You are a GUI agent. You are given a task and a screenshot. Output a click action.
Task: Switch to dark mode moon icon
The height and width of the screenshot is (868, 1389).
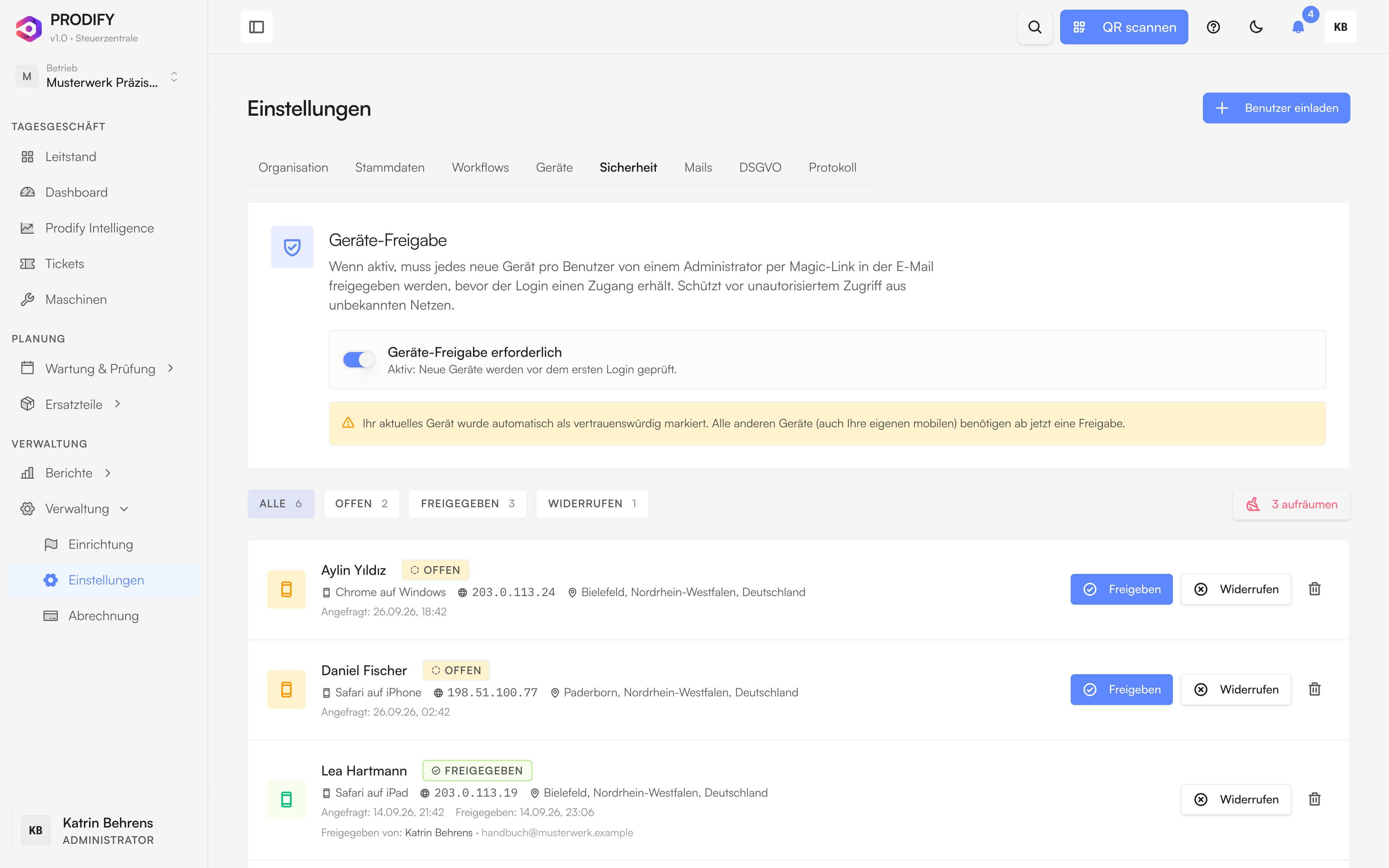click(1257, 27)
